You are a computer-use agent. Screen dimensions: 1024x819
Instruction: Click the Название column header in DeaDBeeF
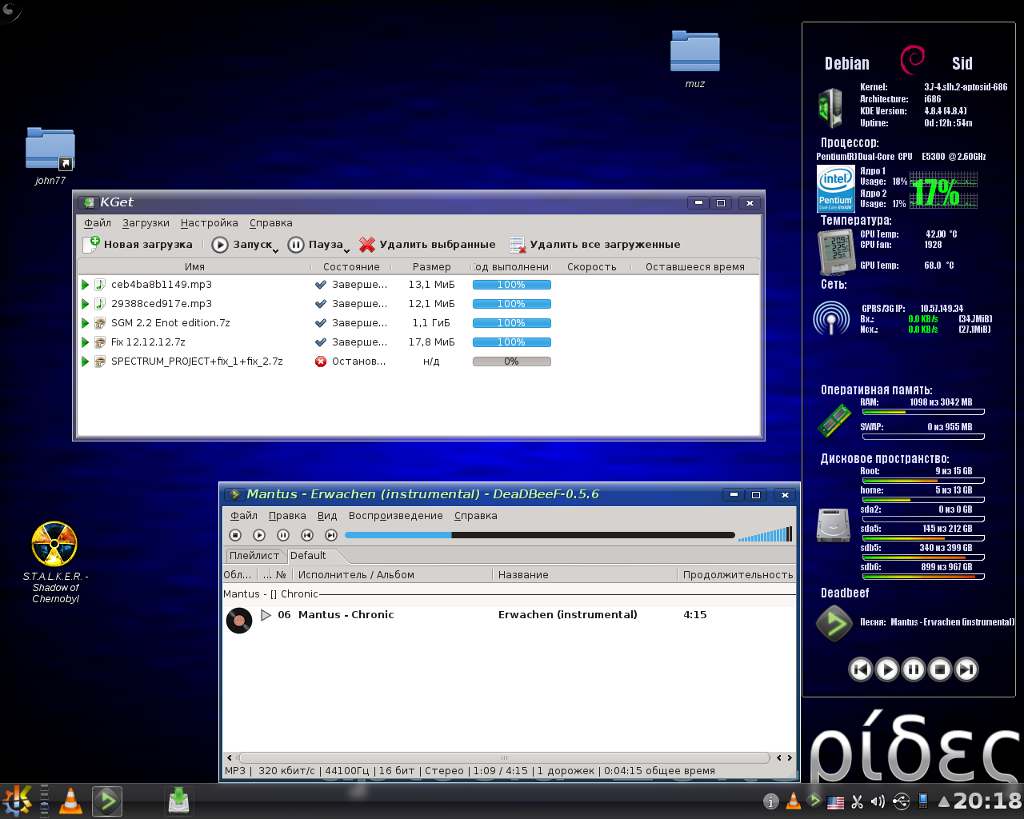click(584, 575)
